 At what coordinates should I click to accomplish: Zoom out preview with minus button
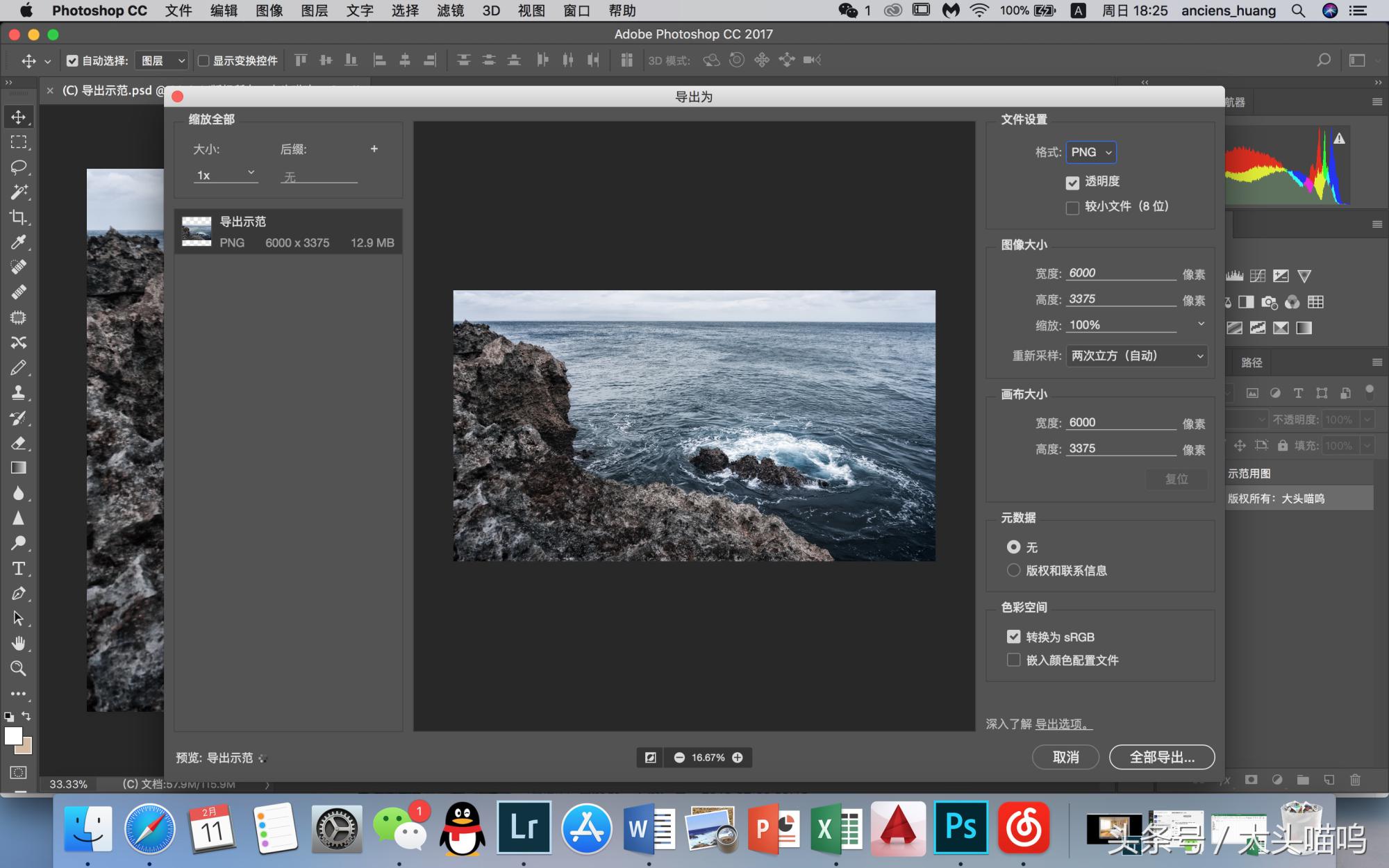(x=679, y=758)
